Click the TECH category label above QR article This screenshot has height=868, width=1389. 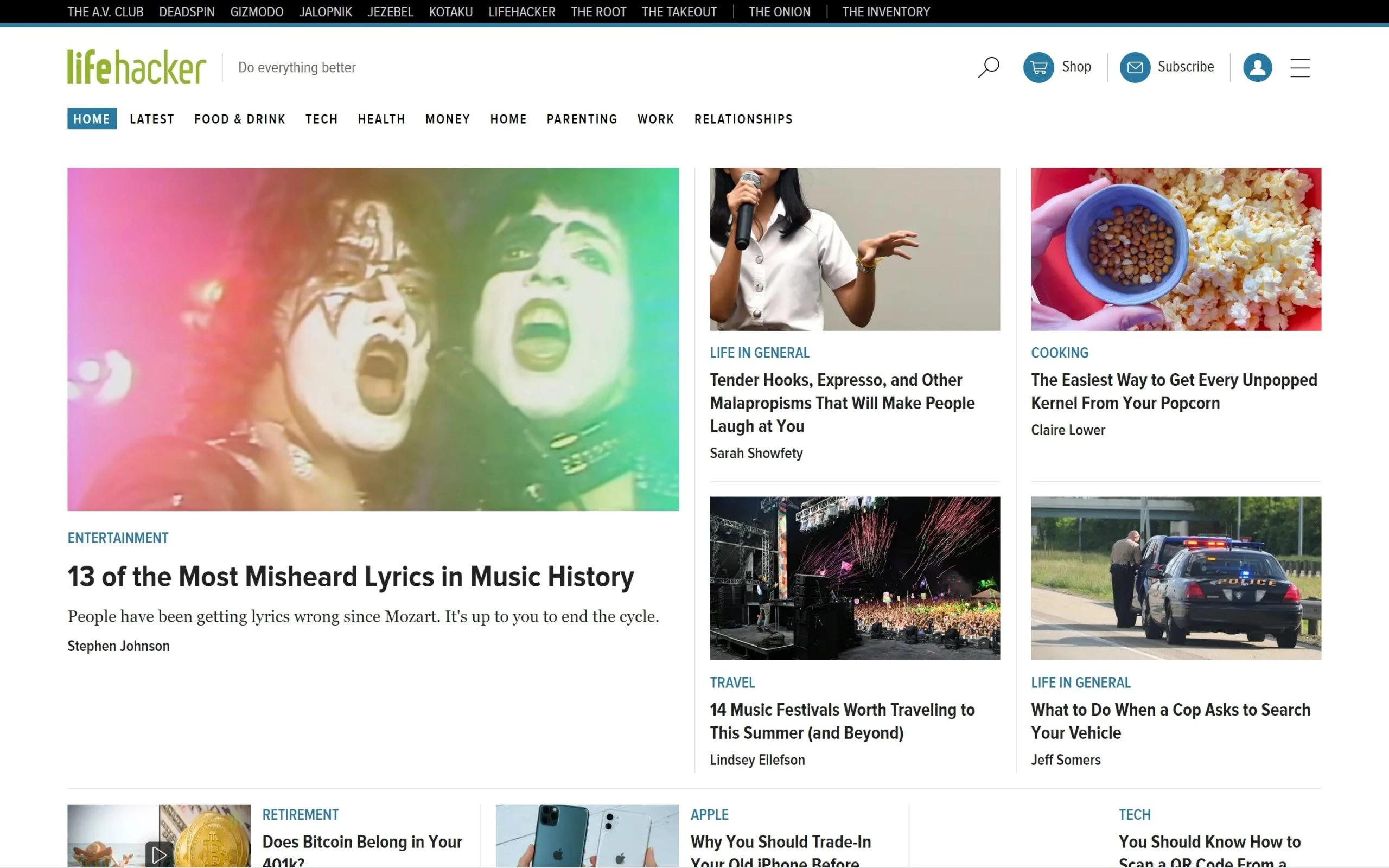point(1134,815)
